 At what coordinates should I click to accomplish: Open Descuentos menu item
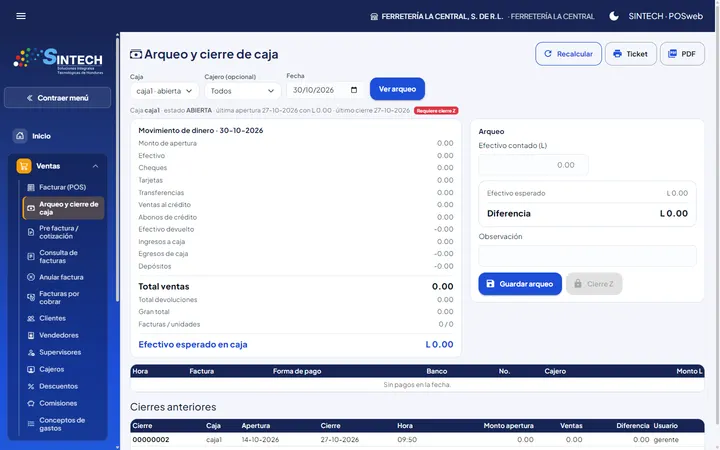point(63,386)
